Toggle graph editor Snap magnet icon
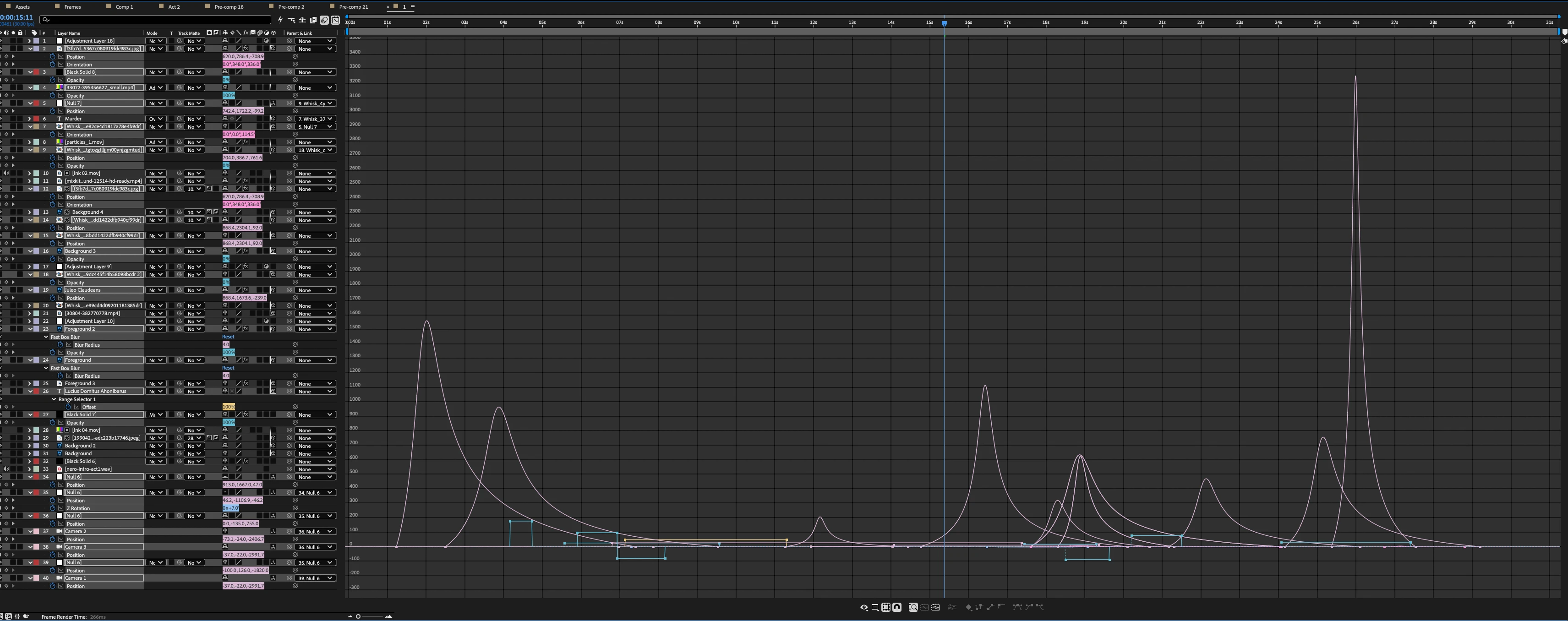1568x621 pixels. [x=897, y=607]
